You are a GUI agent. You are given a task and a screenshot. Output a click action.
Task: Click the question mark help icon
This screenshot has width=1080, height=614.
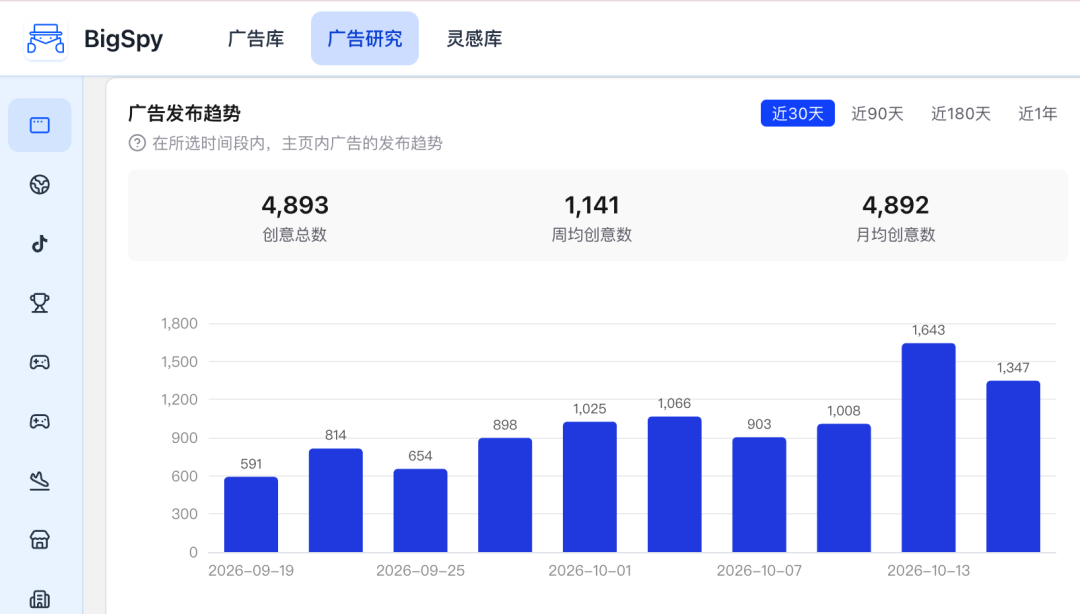pyautogui.click(x=137, y=143)
